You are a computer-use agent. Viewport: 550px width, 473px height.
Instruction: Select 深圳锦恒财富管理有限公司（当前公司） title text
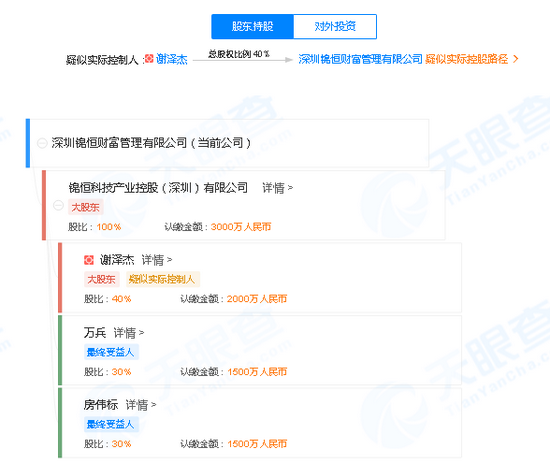point(151,143)
